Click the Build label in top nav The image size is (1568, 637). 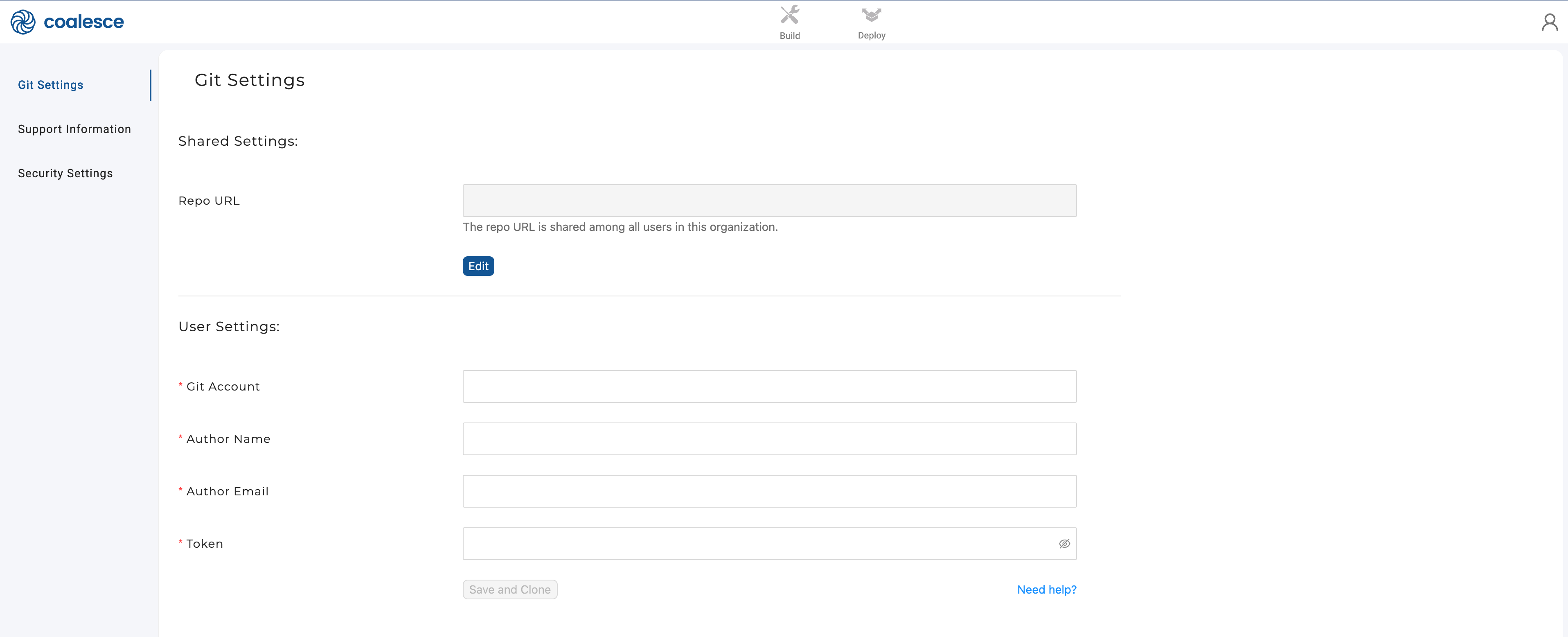pos(789,36)
